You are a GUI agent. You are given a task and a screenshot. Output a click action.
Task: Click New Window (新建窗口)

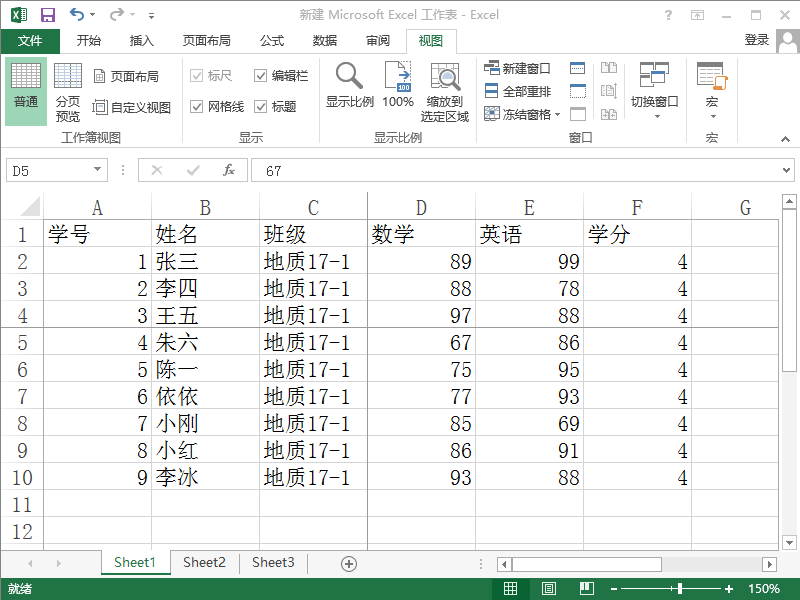tap(517, 68)
